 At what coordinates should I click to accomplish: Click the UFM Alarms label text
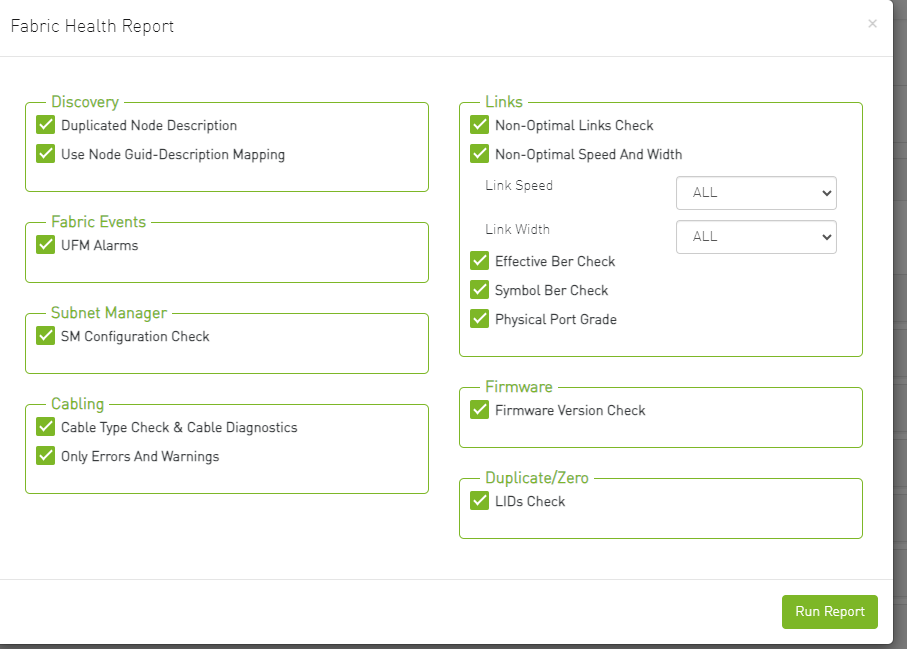click(99, 246)
